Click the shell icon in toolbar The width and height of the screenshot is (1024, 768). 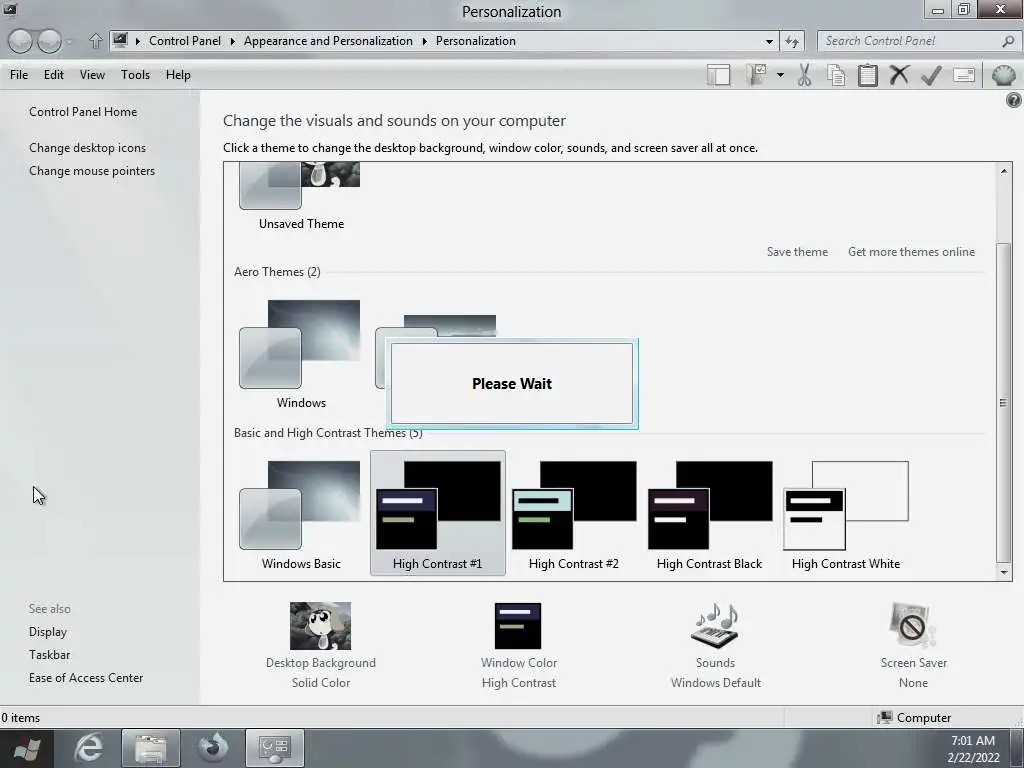[1003, 75]
